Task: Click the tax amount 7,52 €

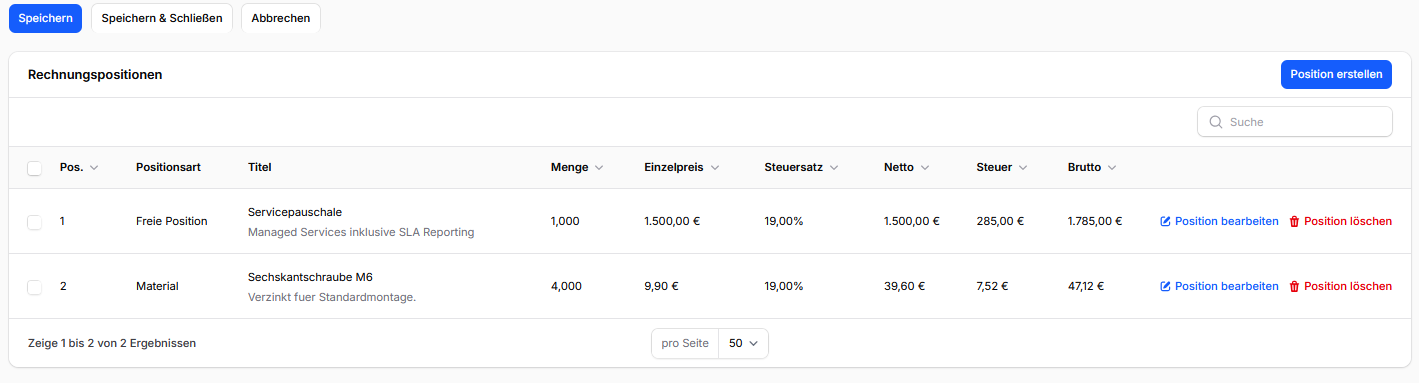Action: click(x=992, y=287)
